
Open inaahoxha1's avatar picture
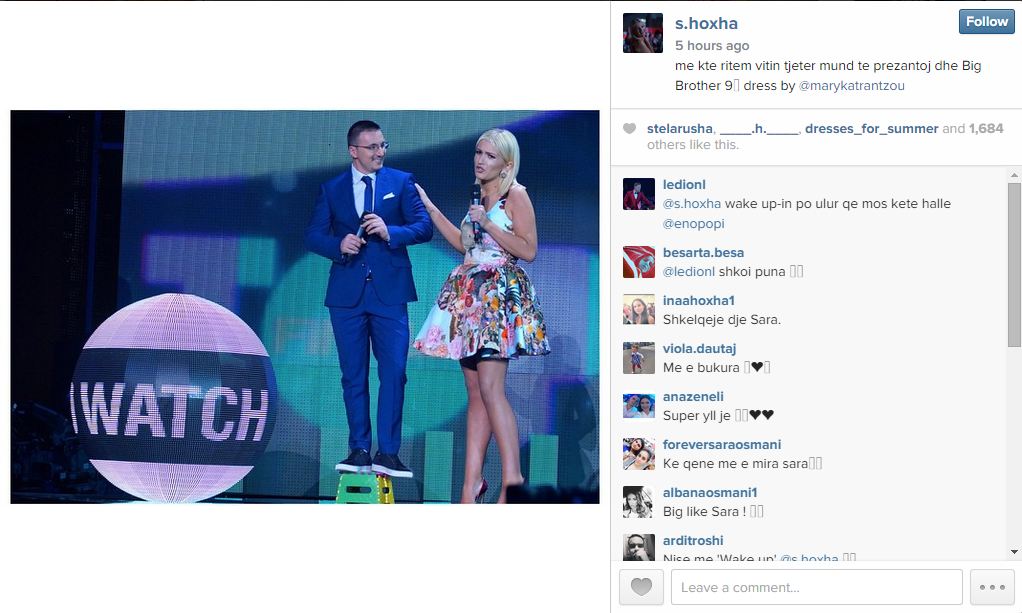point(639,309)
